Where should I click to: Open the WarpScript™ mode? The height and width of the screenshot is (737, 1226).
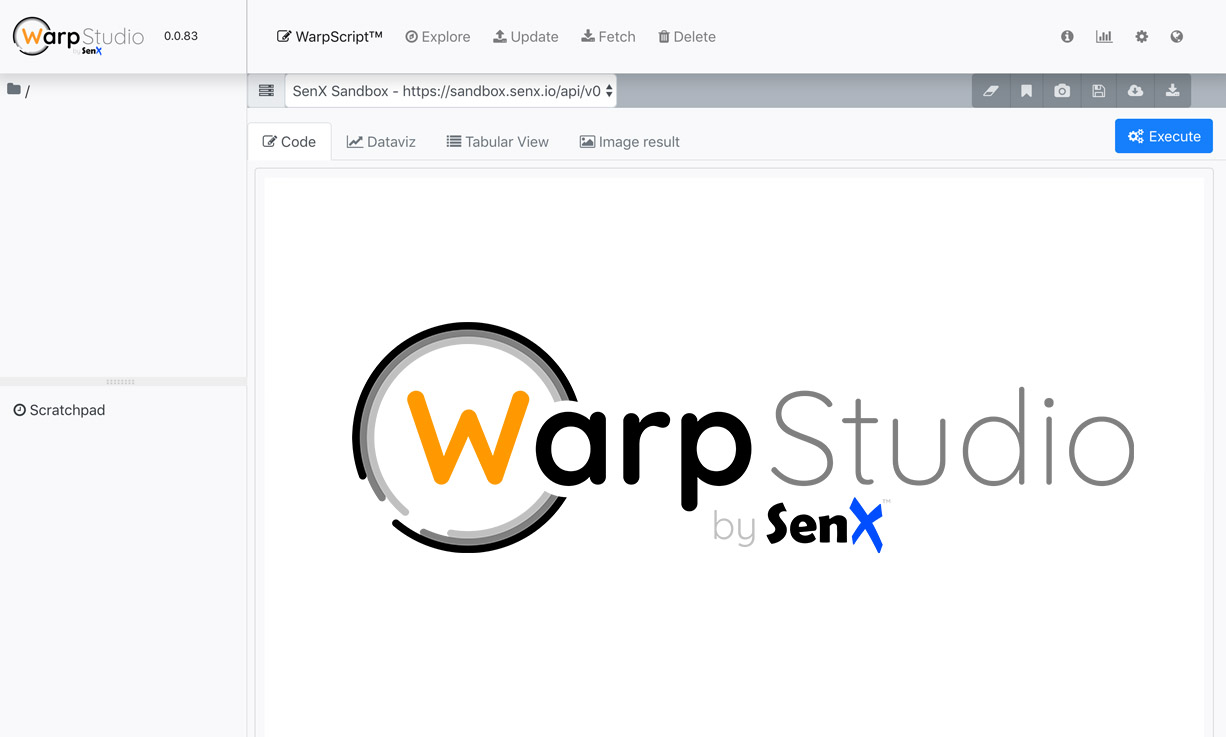330,37
